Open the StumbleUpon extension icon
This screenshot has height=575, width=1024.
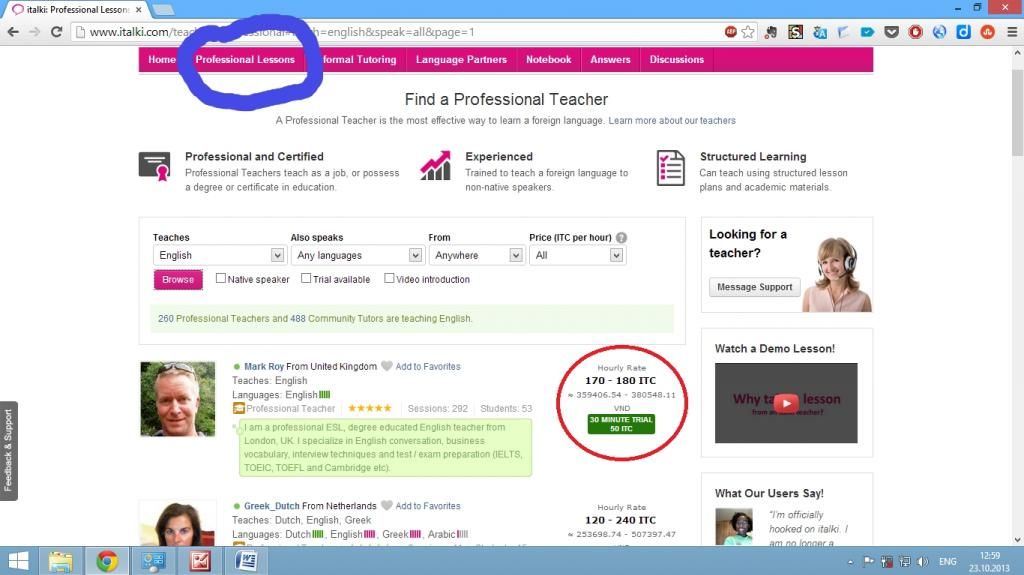987,32
